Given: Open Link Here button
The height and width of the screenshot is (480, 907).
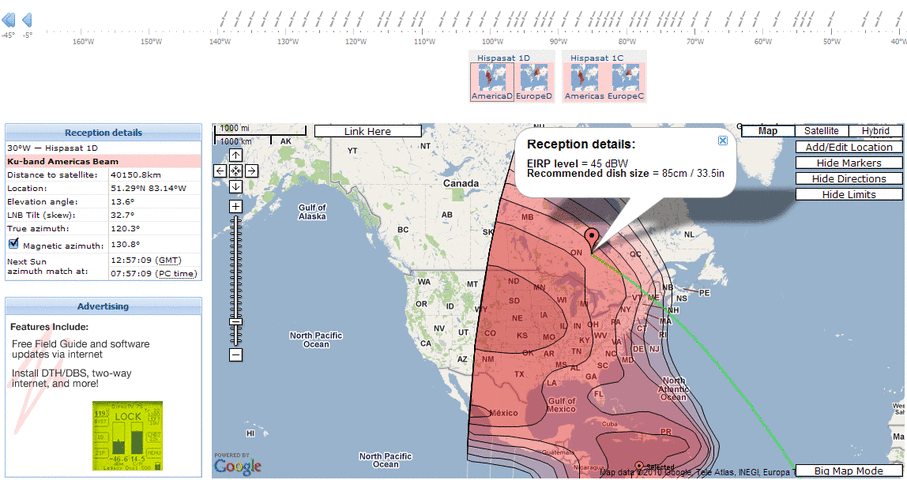Looking at the screenshot, I should (x=367, y=131).
